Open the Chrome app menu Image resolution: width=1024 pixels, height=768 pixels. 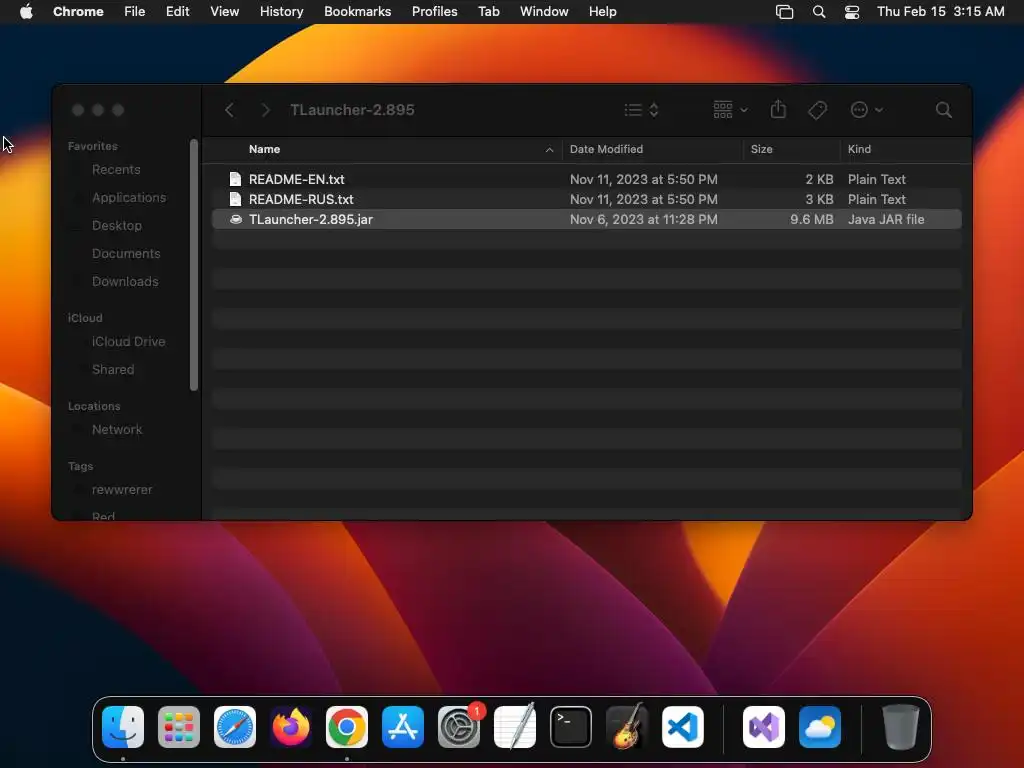point(78,12)
